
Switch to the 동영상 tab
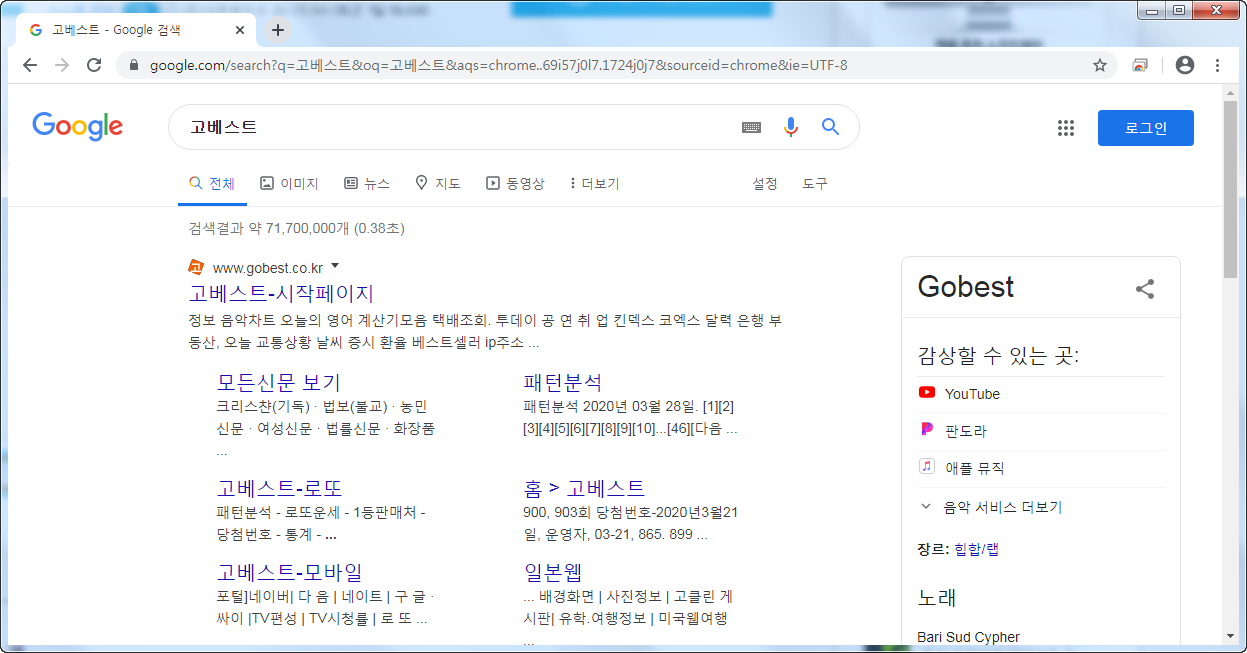(515, 184)
